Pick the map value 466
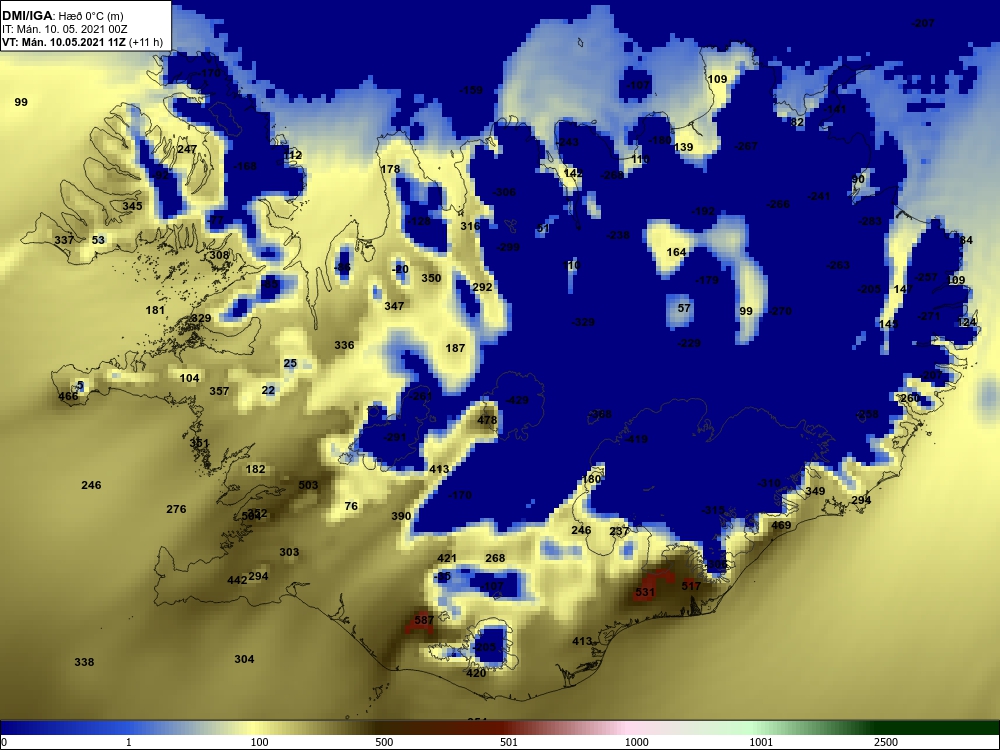1000x750 pixels. 68,396
